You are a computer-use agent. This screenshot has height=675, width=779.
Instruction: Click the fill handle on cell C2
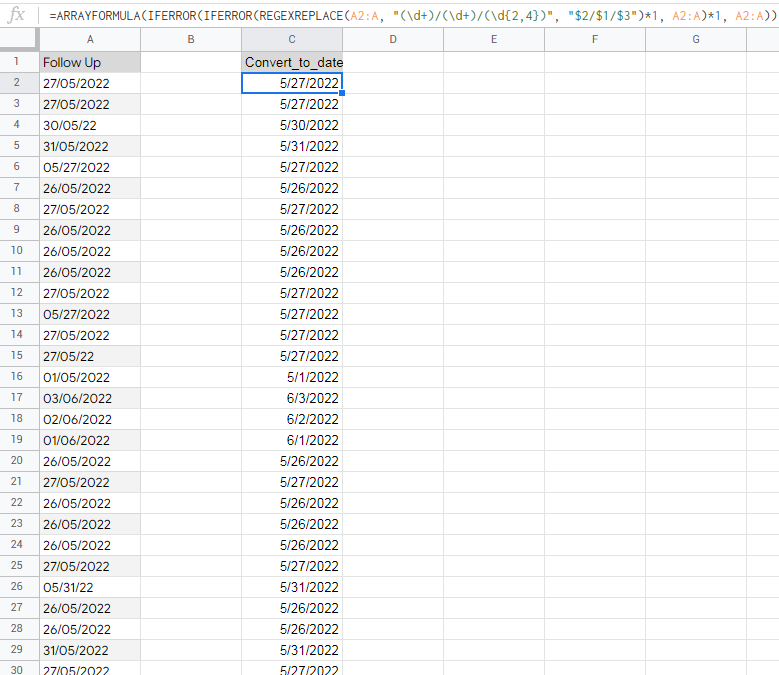[342, 93]
